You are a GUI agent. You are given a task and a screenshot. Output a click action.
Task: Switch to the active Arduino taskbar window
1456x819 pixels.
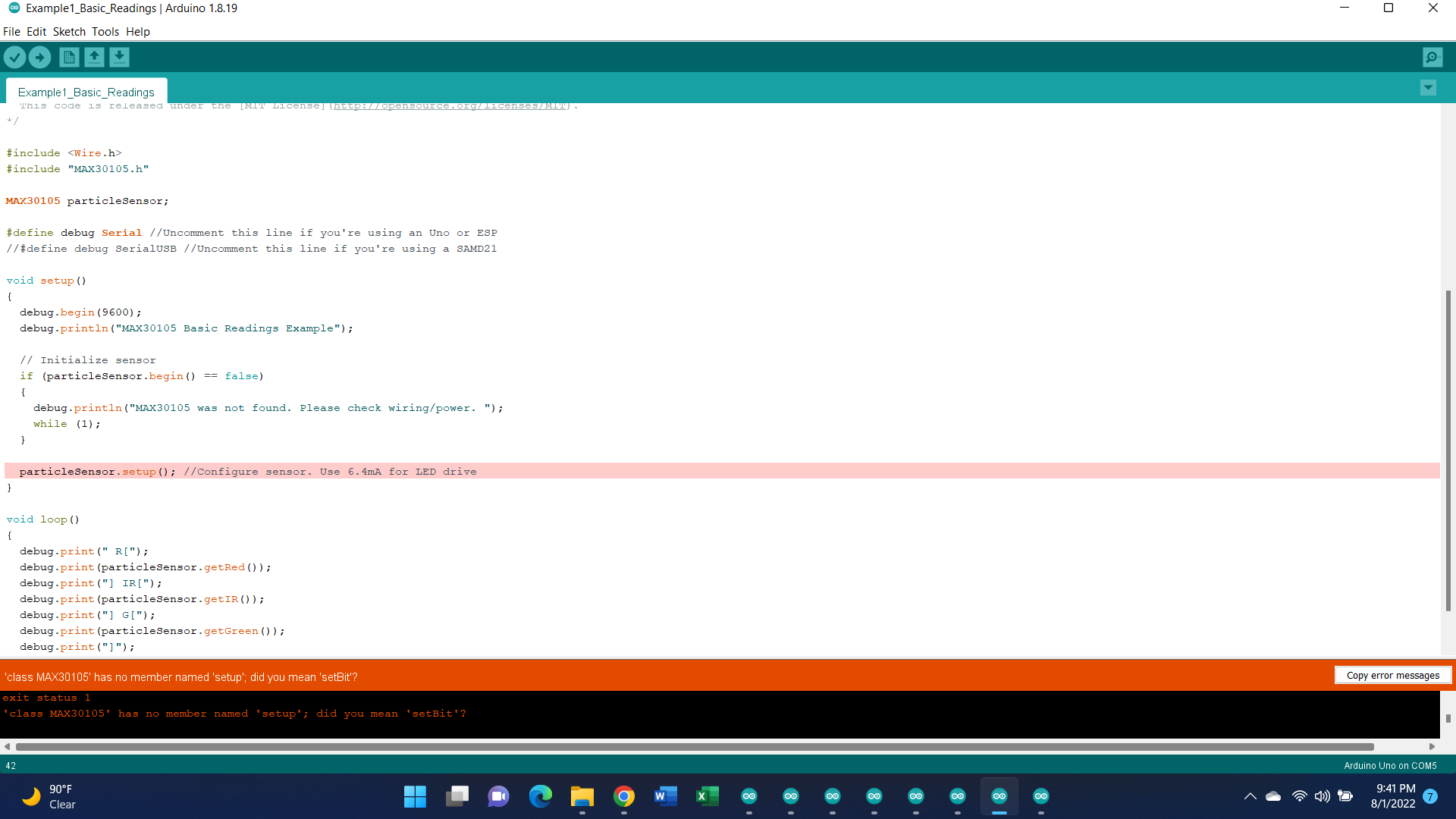coord(999,796)
